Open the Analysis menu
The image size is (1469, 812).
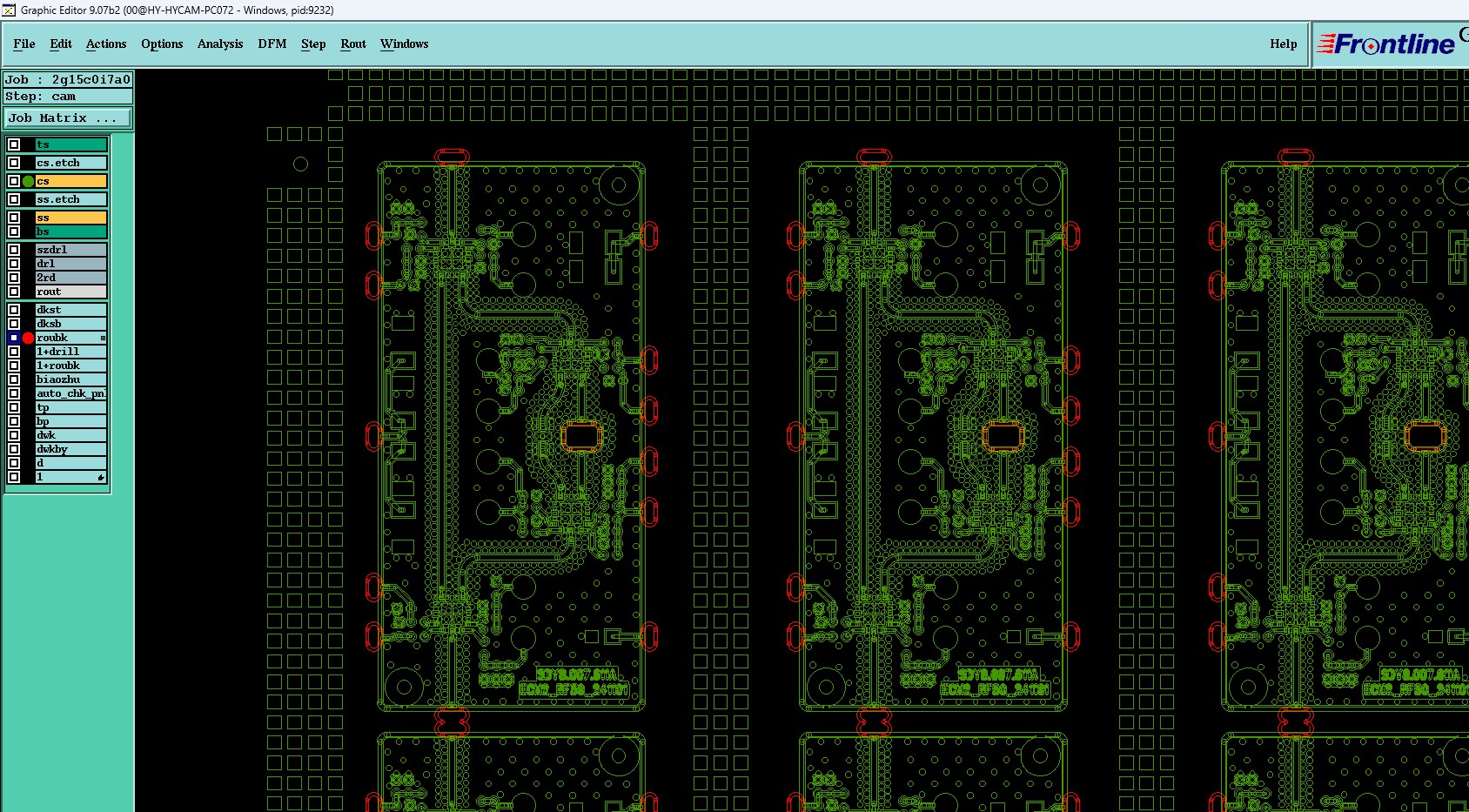point(220,44)
